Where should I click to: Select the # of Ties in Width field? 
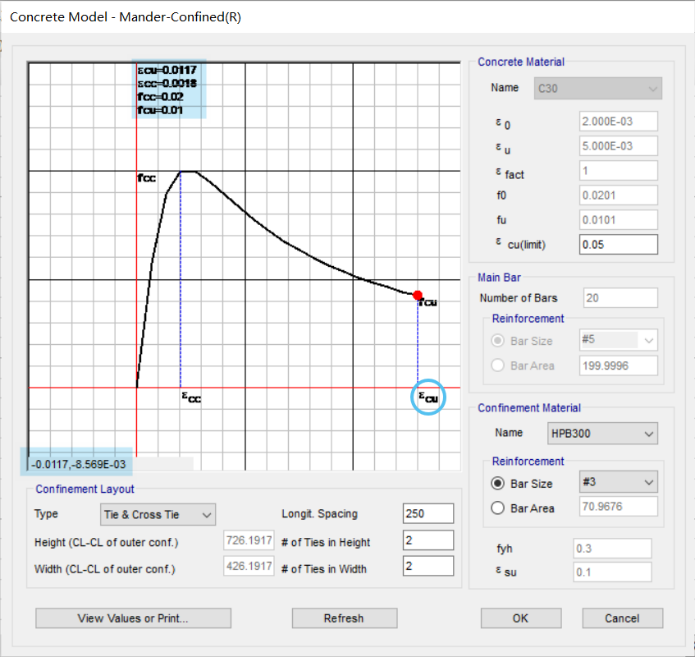(x=428, y=566)
